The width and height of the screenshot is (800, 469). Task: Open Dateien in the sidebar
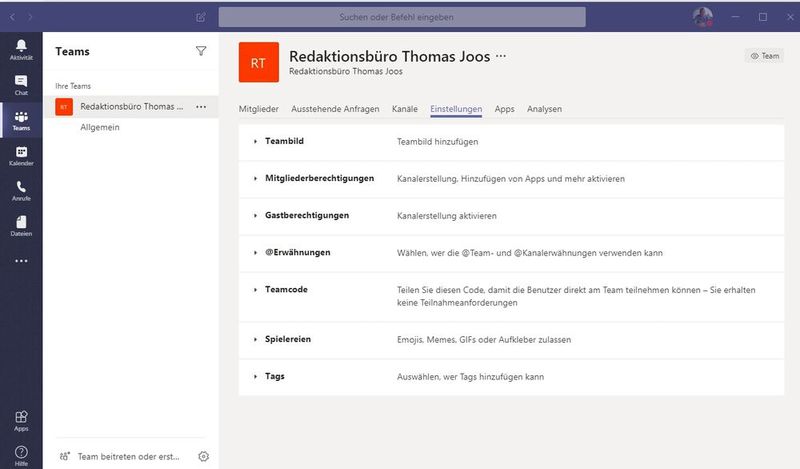pos(21,225)
